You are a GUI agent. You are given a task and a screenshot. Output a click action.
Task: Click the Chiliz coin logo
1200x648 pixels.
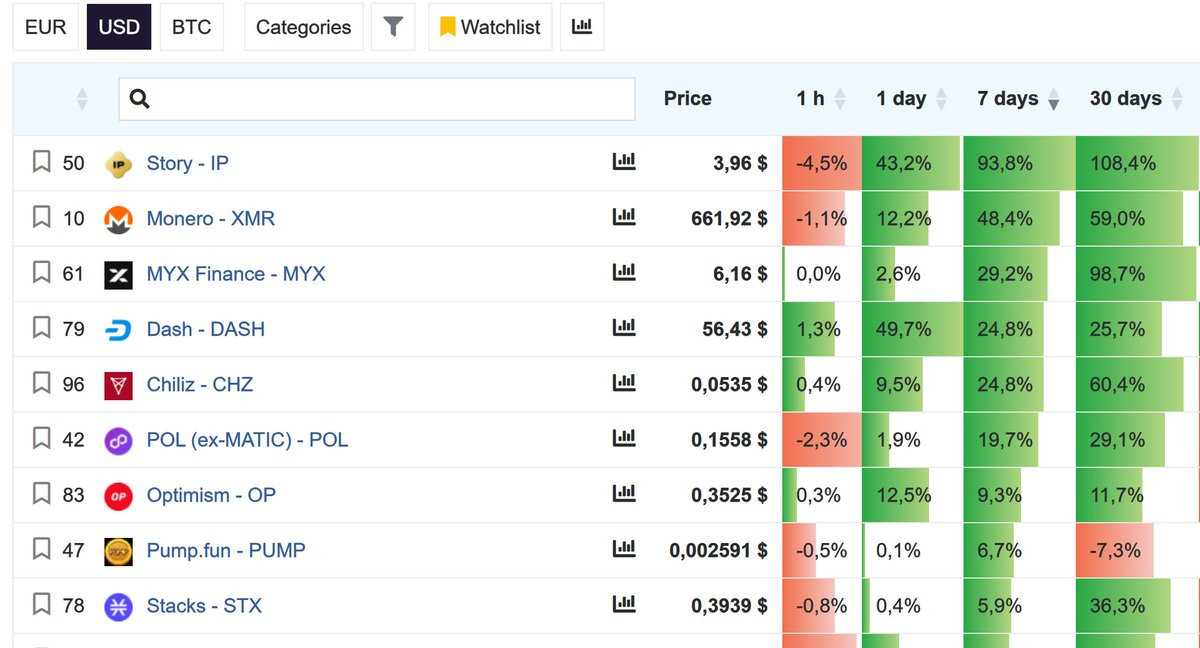[x=119, y=386]
